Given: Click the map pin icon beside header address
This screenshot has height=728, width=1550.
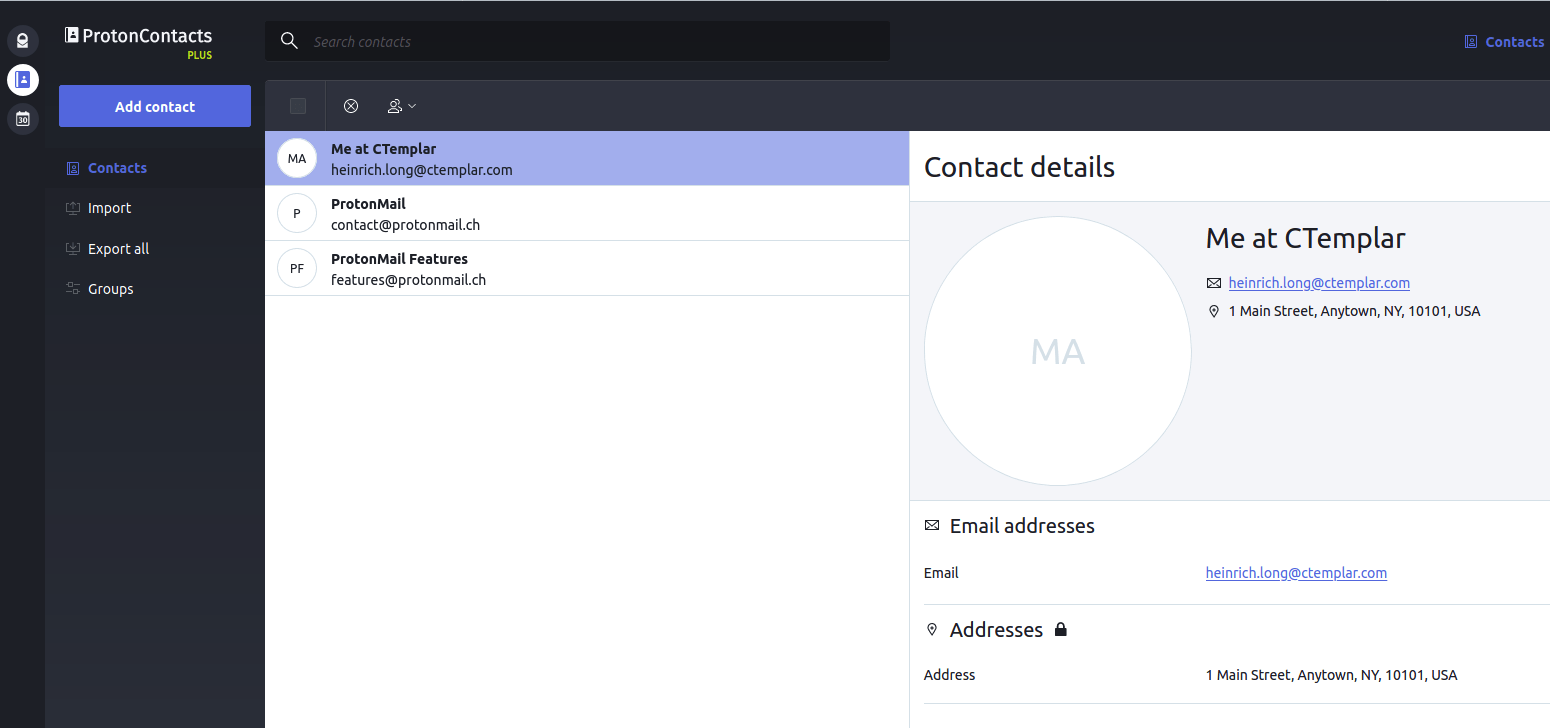Looking at the screenshot, I should [1214, 311].
